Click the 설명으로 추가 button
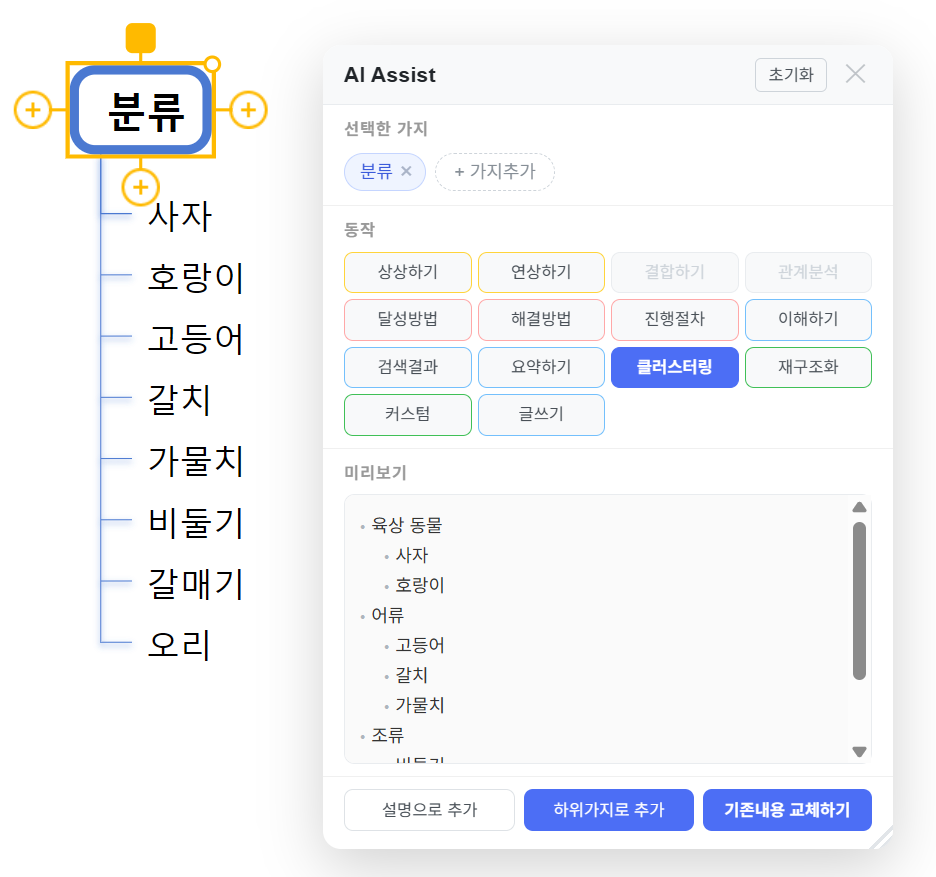 pyautogui.click(x=429, y=809)
